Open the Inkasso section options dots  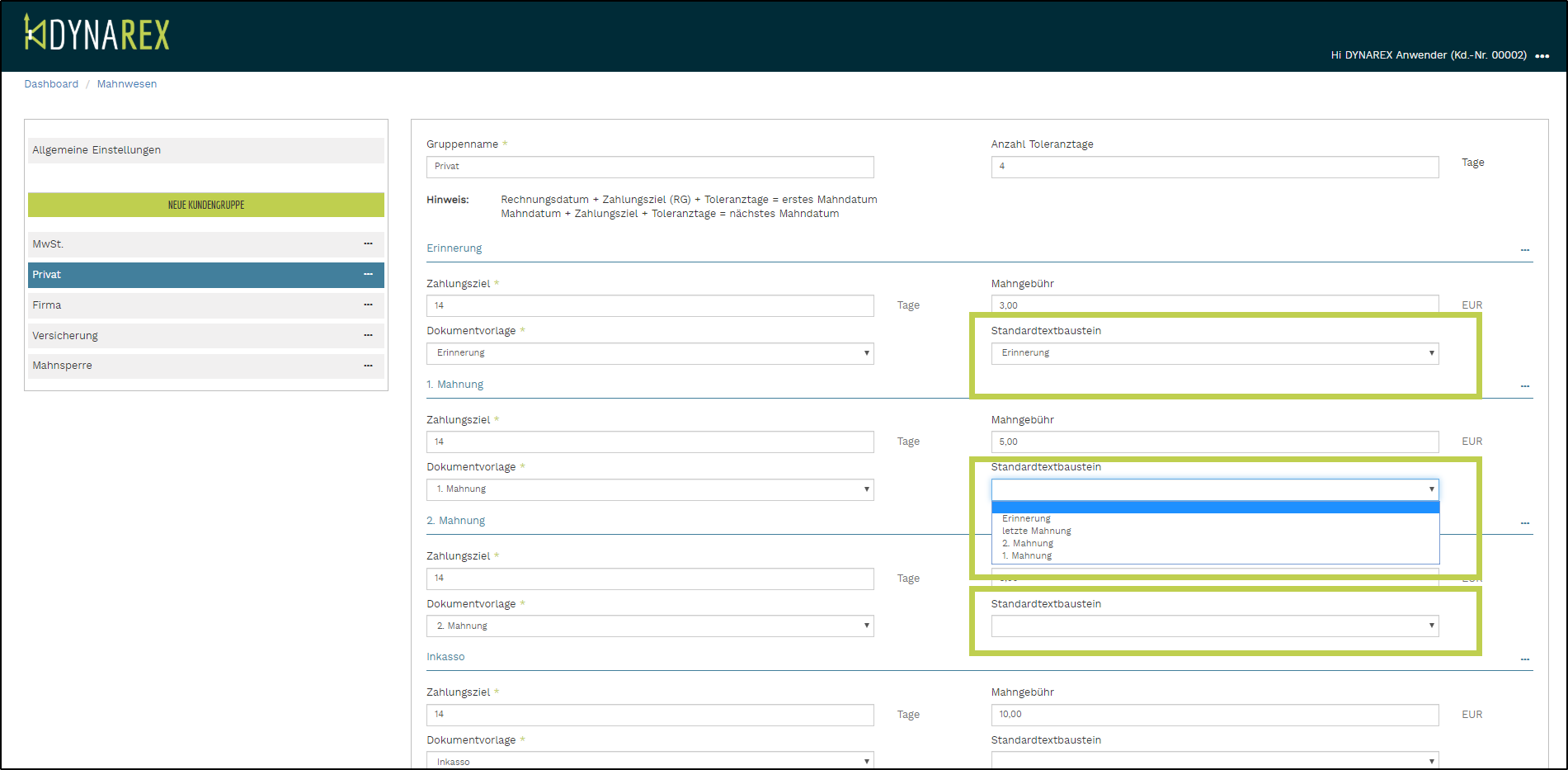point(1524,659)
